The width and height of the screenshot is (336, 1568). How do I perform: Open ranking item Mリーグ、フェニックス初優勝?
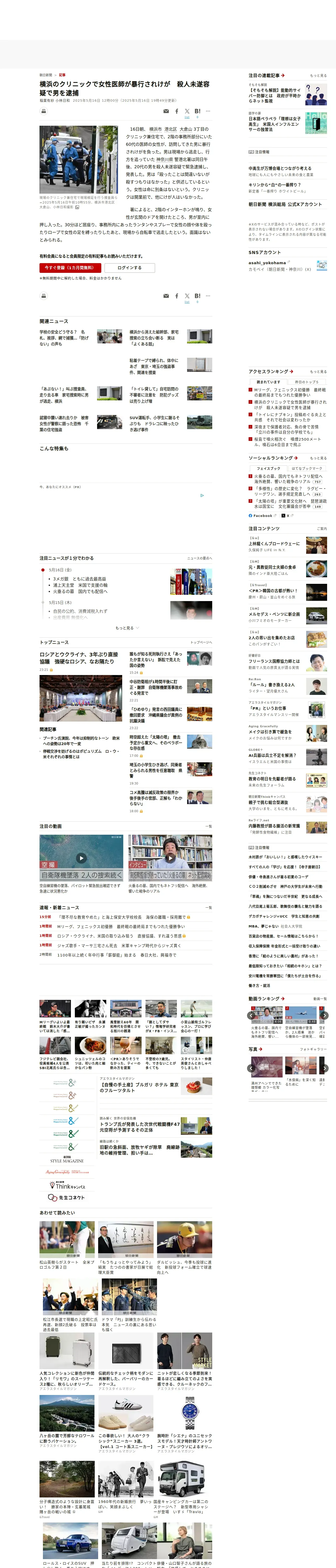point(290,392)
